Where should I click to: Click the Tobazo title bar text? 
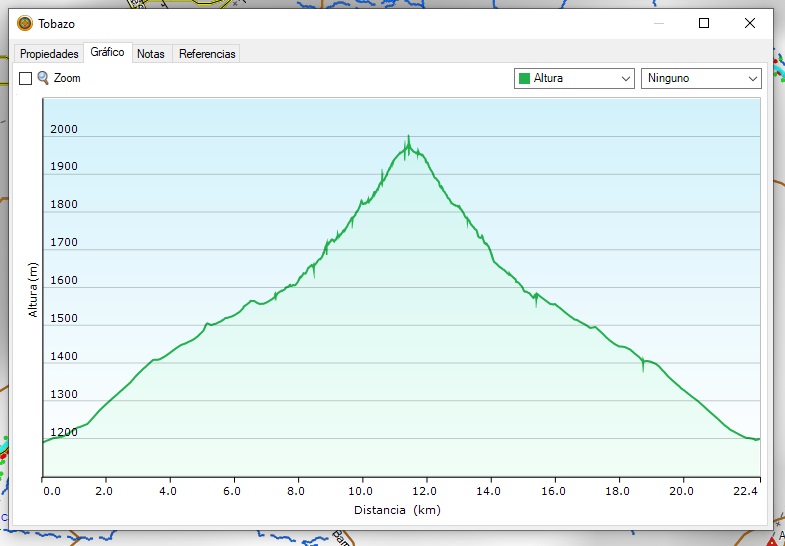coord(56,23)
